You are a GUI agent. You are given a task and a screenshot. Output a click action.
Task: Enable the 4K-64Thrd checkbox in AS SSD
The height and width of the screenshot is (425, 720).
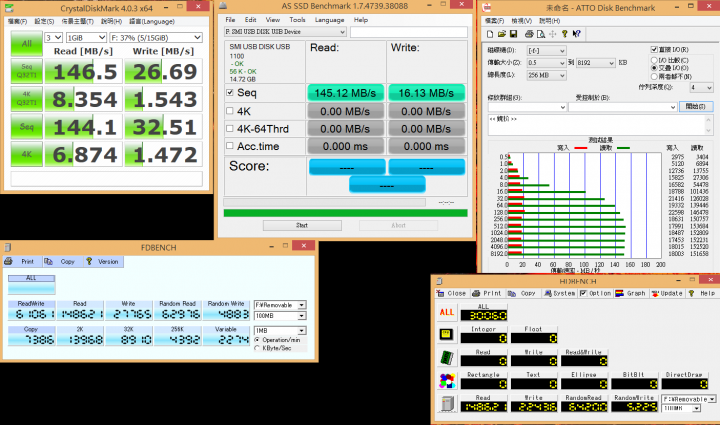230,129
